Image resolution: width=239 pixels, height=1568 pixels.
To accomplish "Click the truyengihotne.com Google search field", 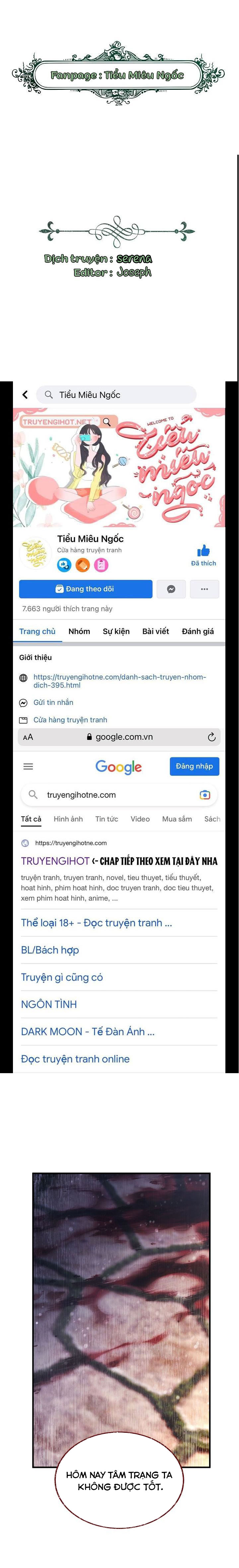I will click(x=119, y=794).
